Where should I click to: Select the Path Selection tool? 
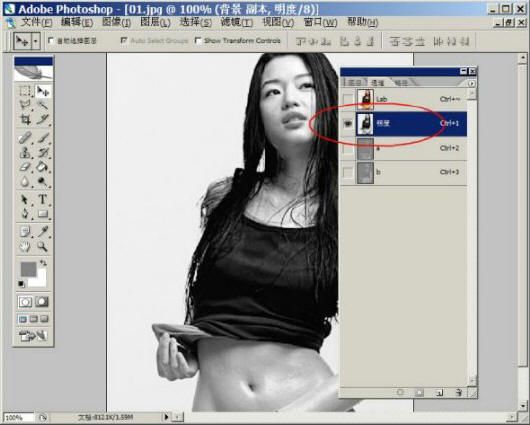point(25,199)
